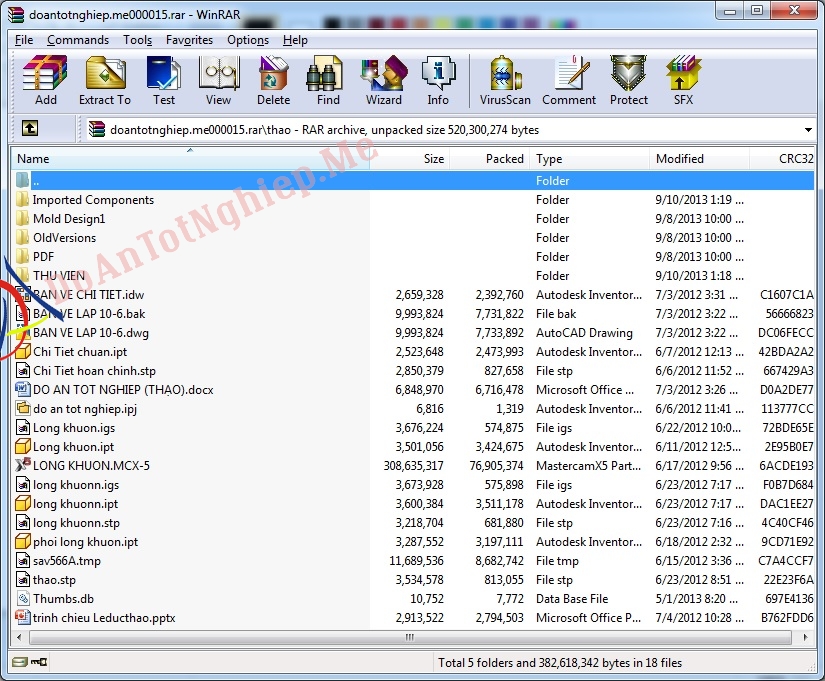Viewport: 825px width, 681px height.
Task: Open the View tool
Action: click(x=218, y=80)
